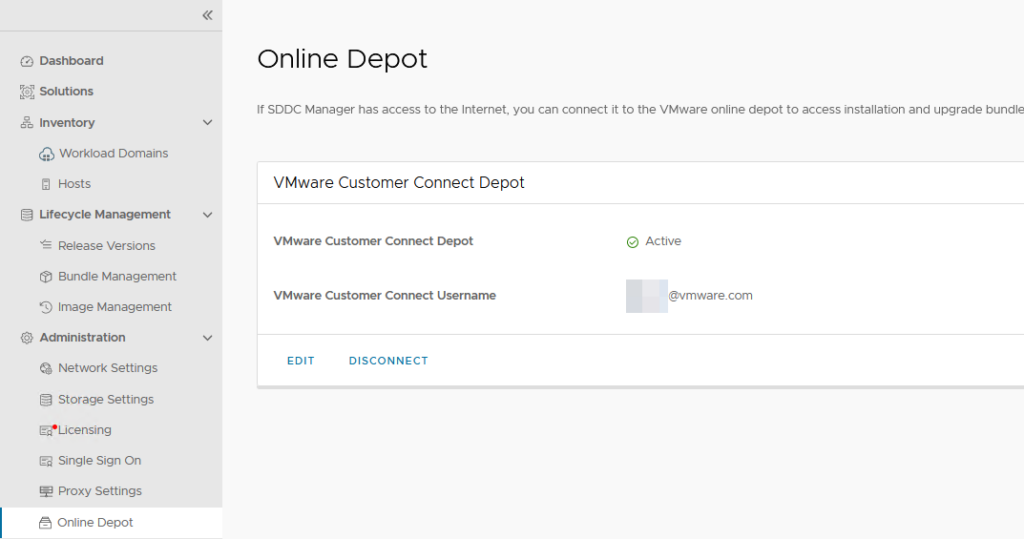Open Network Settings in sidebar
The image size is (1024, 539).
coord(107,368)
